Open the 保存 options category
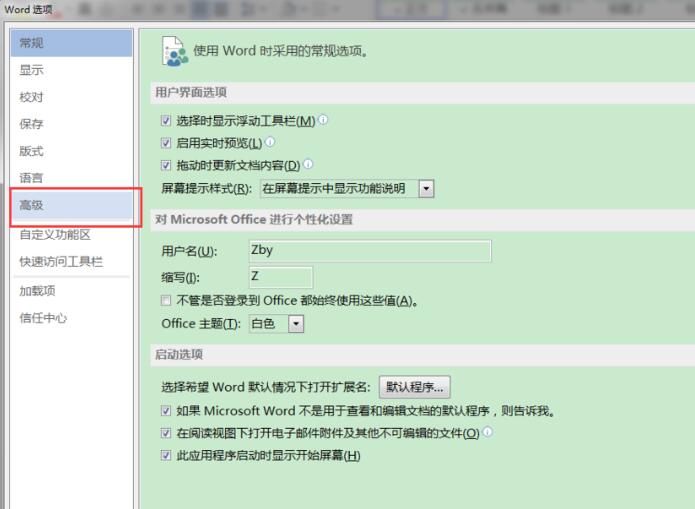This screenshot has height=509, width=695. (71, 124)
